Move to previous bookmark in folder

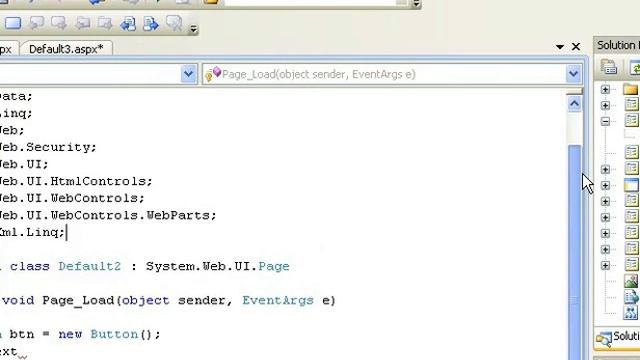pyautogui.click(x=82, y=24)
